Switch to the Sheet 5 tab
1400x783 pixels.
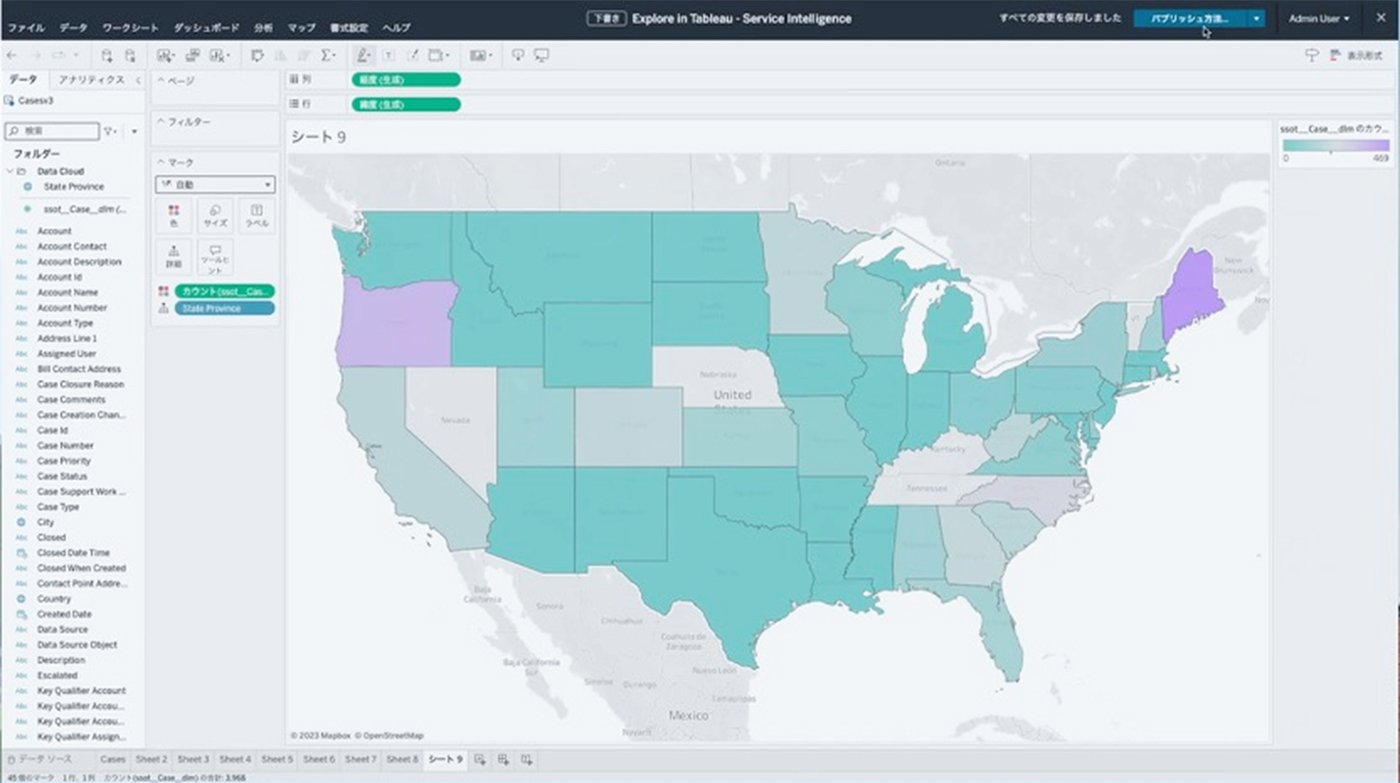tap(277, 760)
